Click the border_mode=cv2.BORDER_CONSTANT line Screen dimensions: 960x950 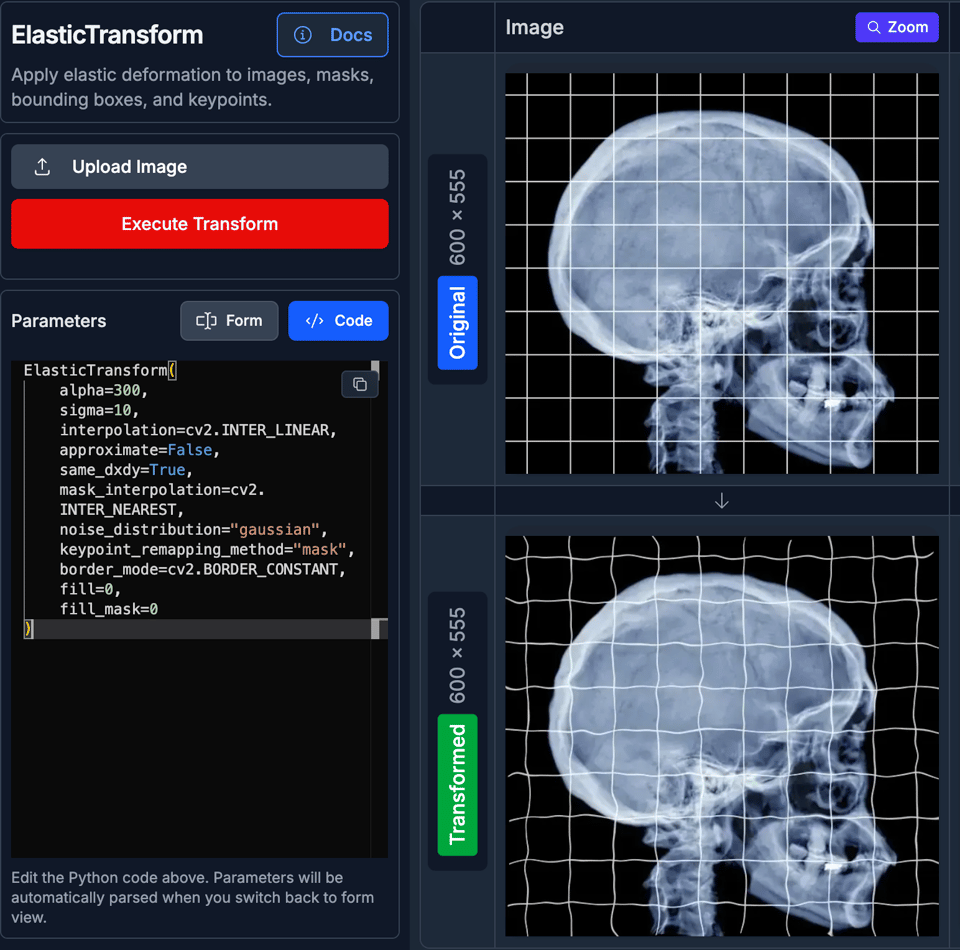pyautogui.click(x=202, y=569)
